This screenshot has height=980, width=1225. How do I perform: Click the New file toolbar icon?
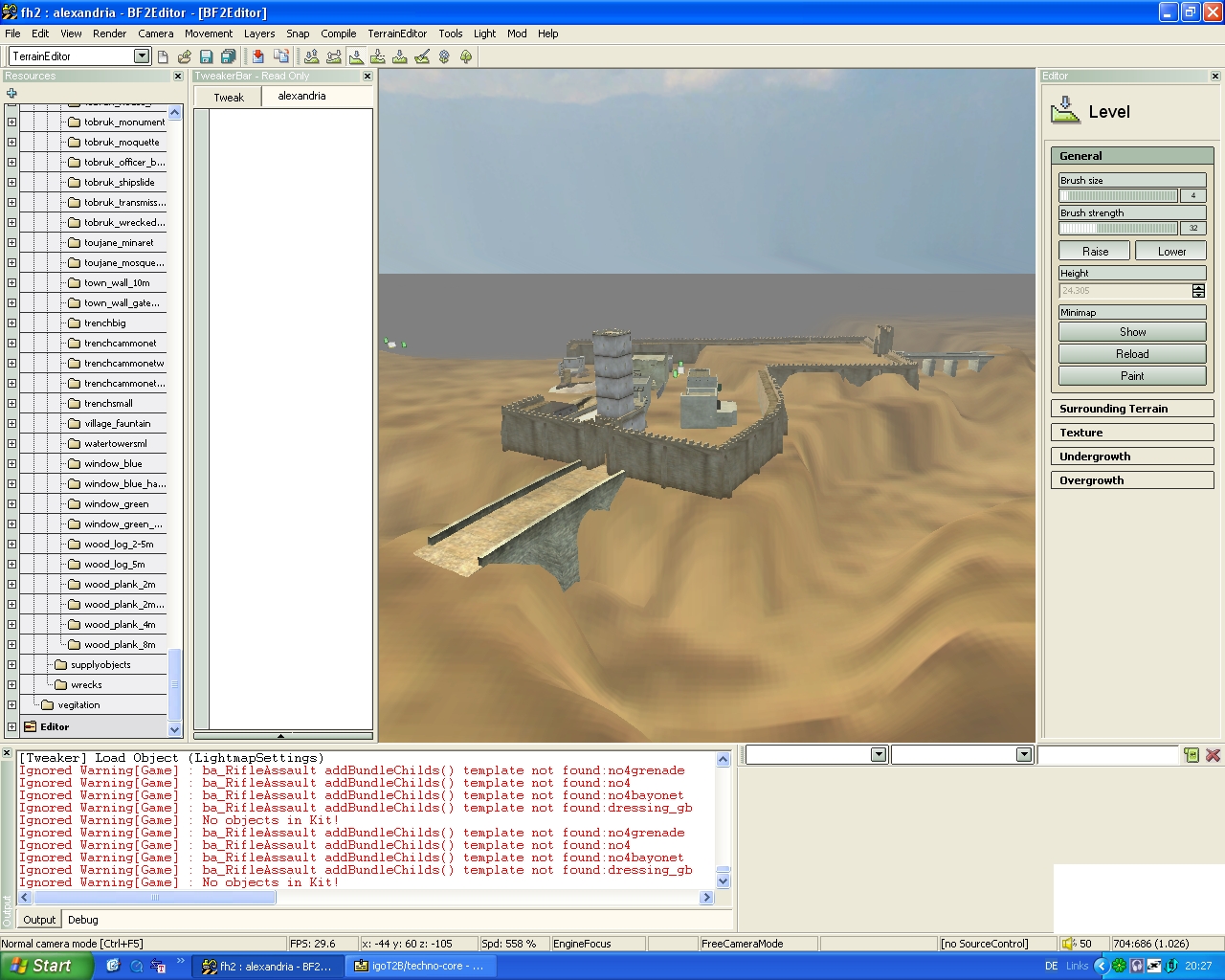point(163,56)
